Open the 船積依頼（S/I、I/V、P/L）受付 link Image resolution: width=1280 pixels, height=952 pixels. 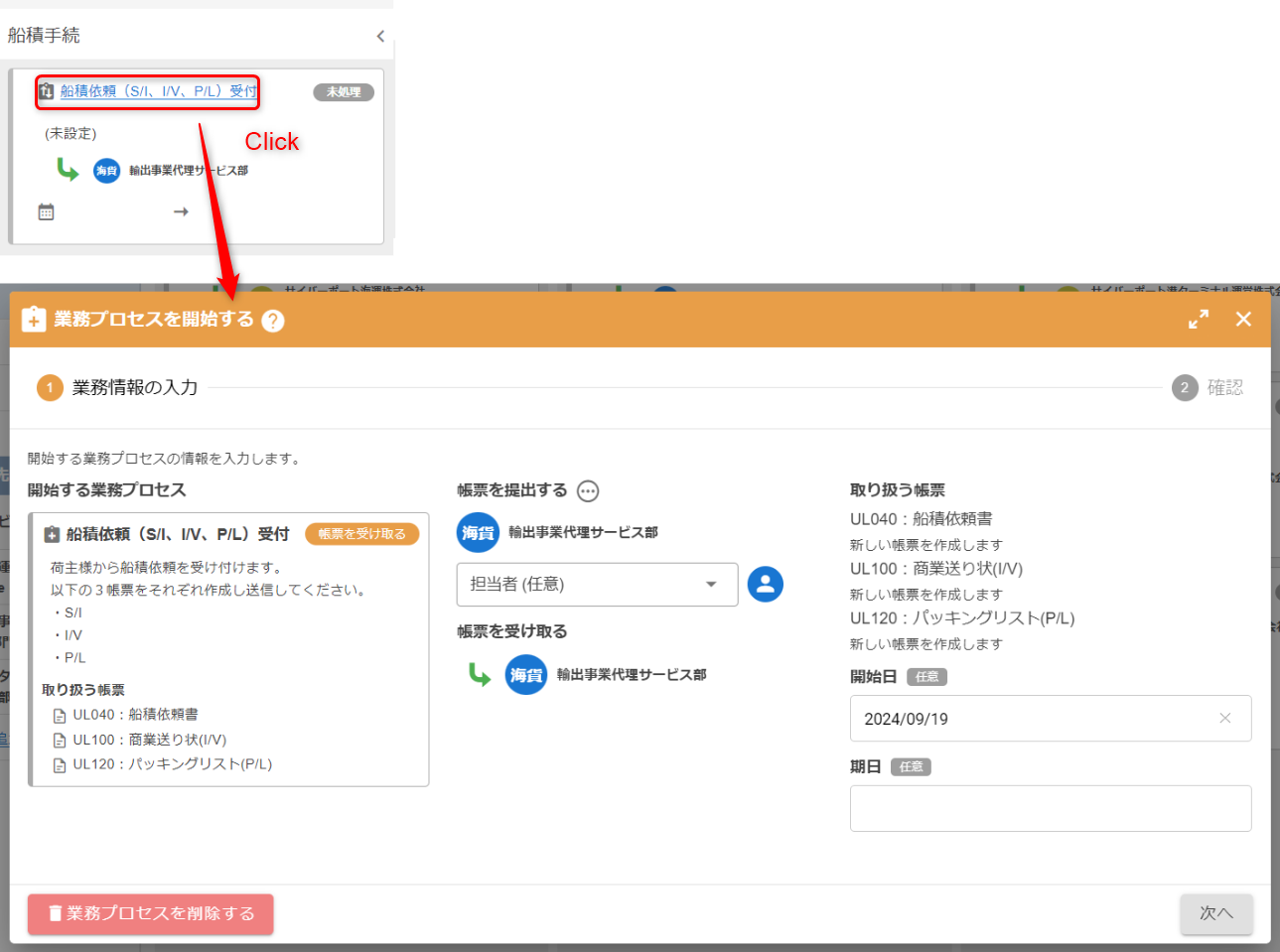click(158, 91)
